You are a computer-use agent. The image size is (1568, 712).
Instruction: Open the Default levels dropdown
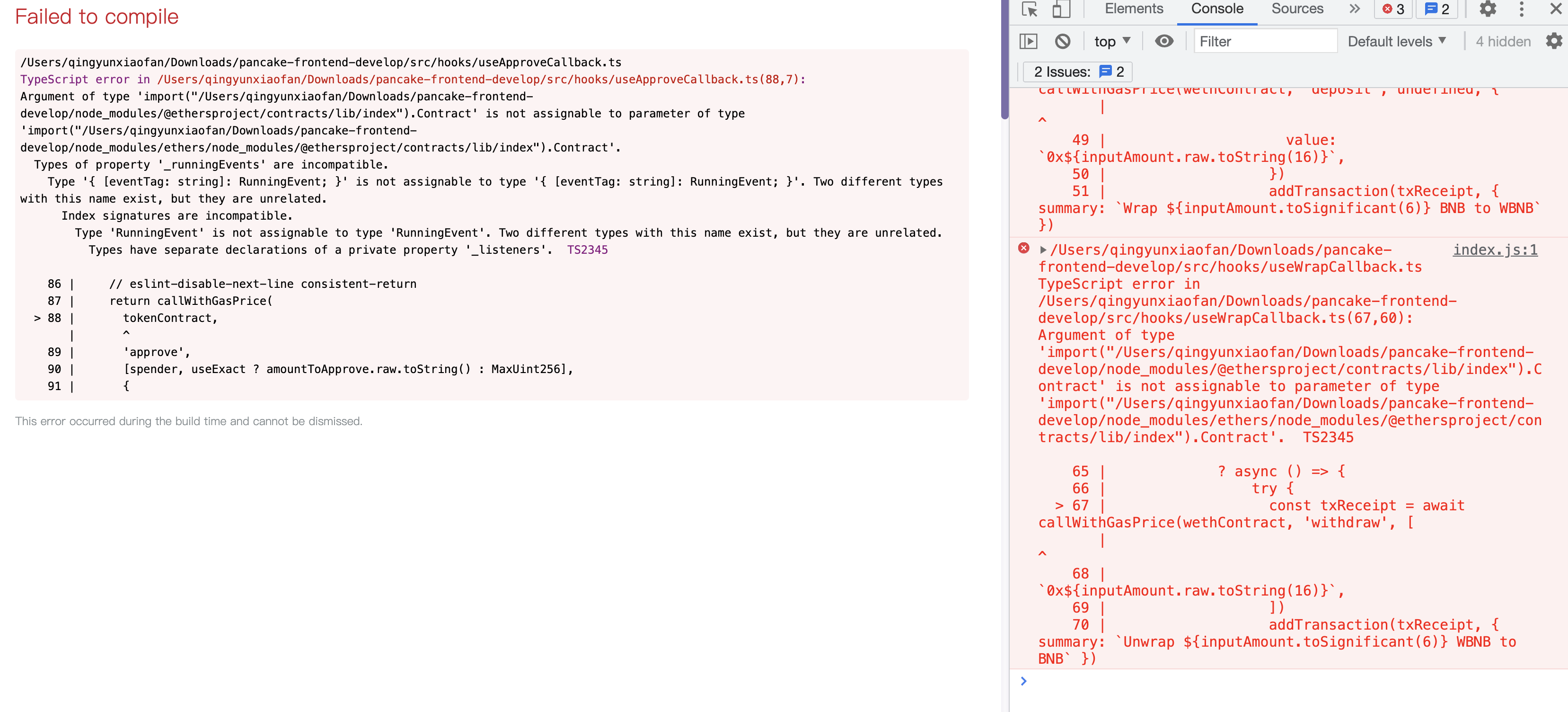pos(1397,41)
